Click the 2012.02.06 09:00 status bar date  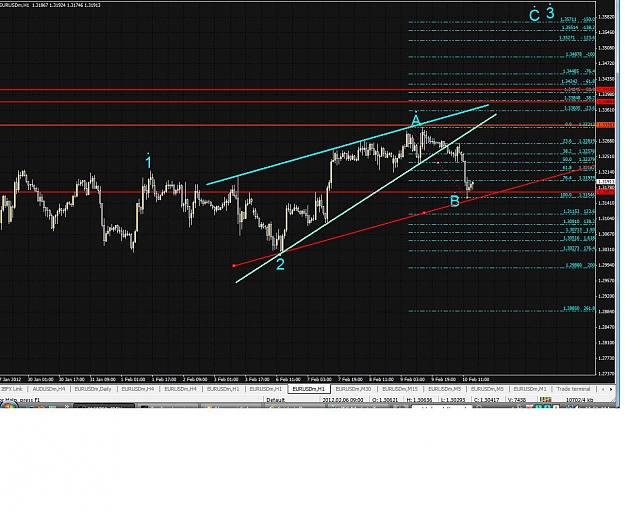point(343,400)
